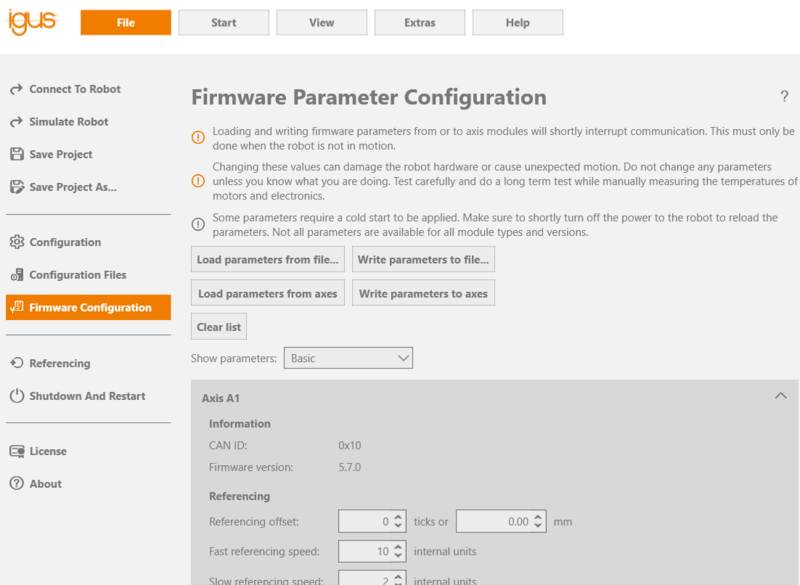Choose Save Project from the sidebar
800x585 pixels.
tap(88, 154)
